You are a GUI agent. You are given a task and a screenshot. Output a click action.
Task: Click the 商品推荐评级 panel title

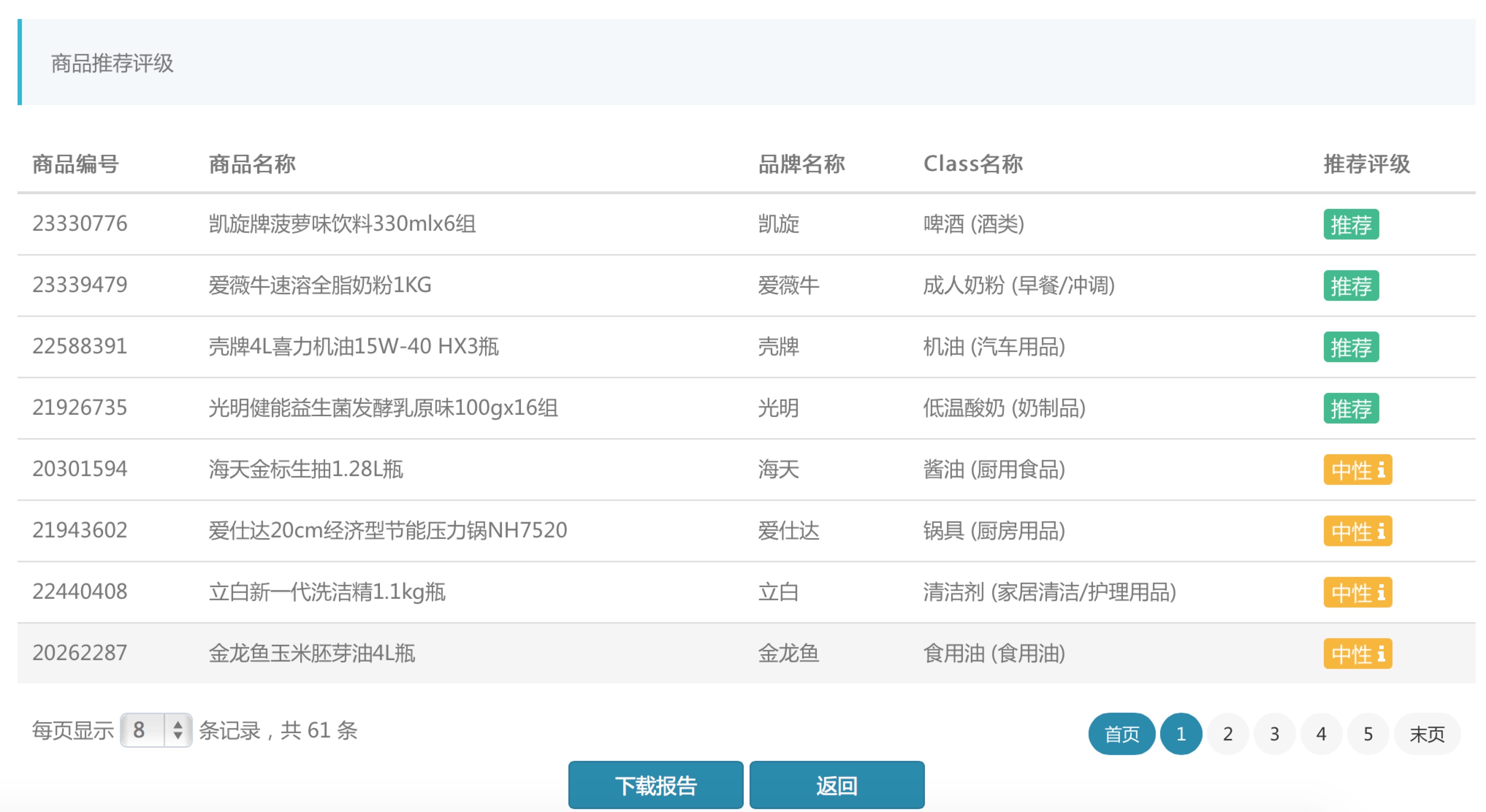pyautogui.click(x=113, y=63)
